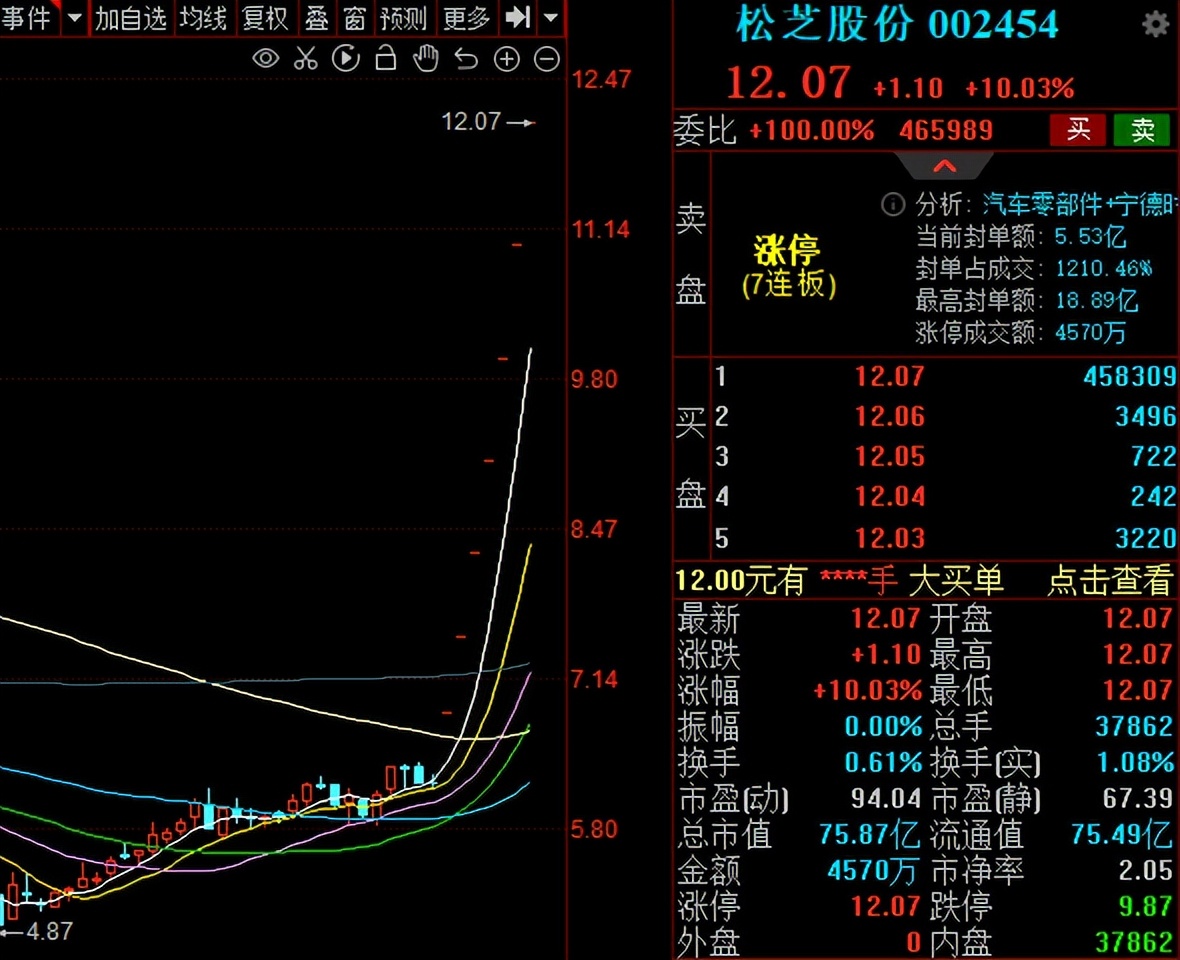Select bid level 4 price 12.04

890,497
